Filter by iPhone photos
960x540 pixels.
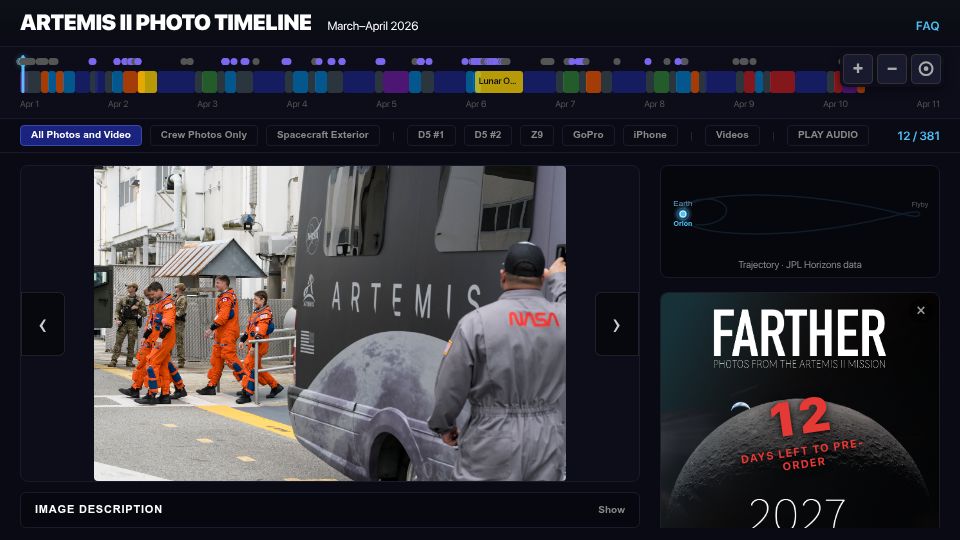[x=650, y=135]
